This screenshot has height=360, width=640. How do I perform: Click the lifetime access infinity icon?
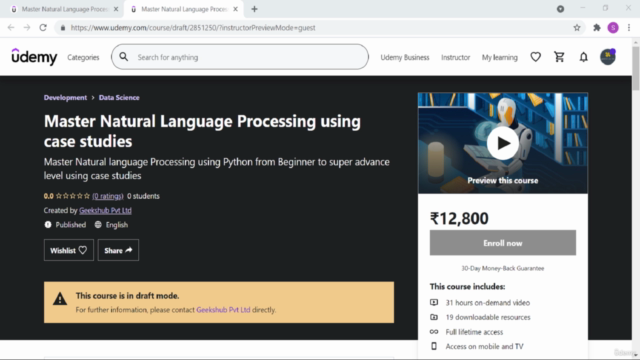(x=434, y=332)
